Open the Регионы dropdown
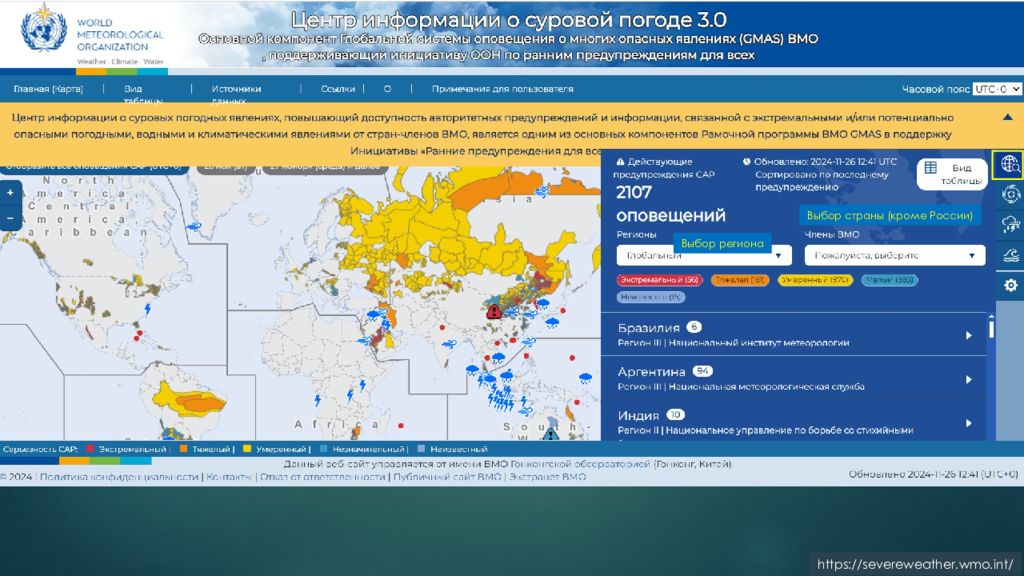The width and height of the screenshot is (1024, 576). pos(704,255)
